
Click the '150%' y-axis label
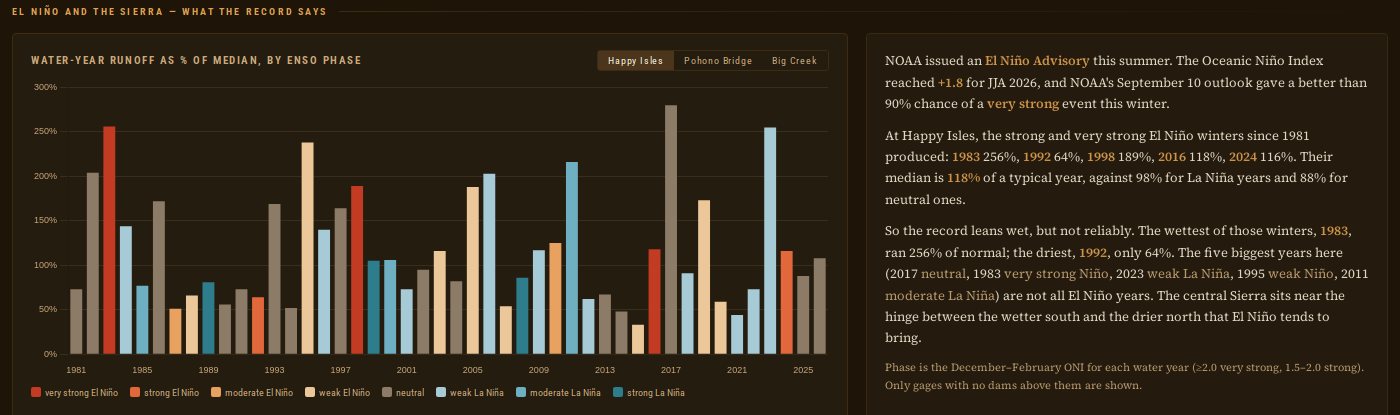(x=46, y=221)
